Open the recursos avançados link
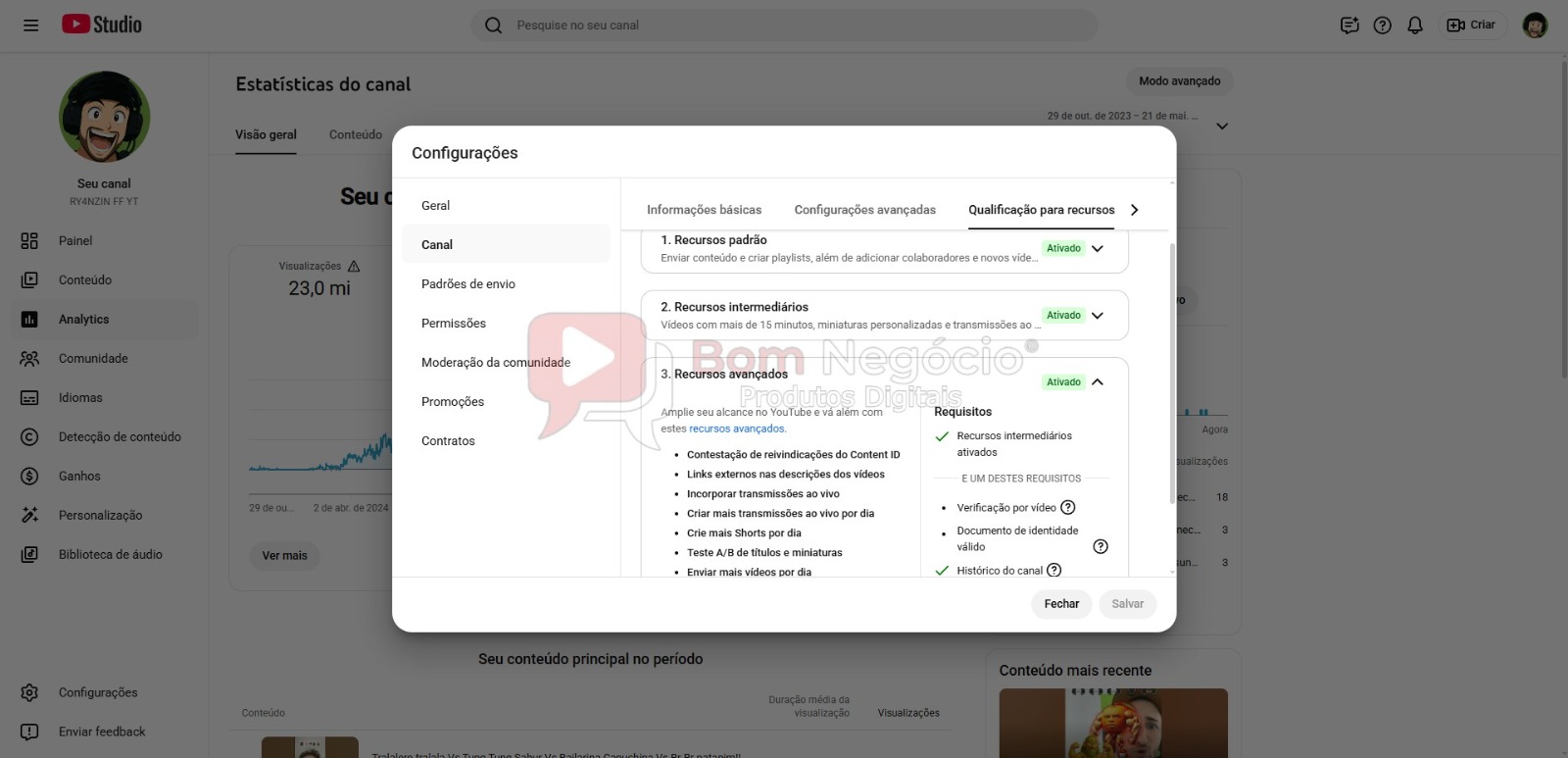 [737, 430]
